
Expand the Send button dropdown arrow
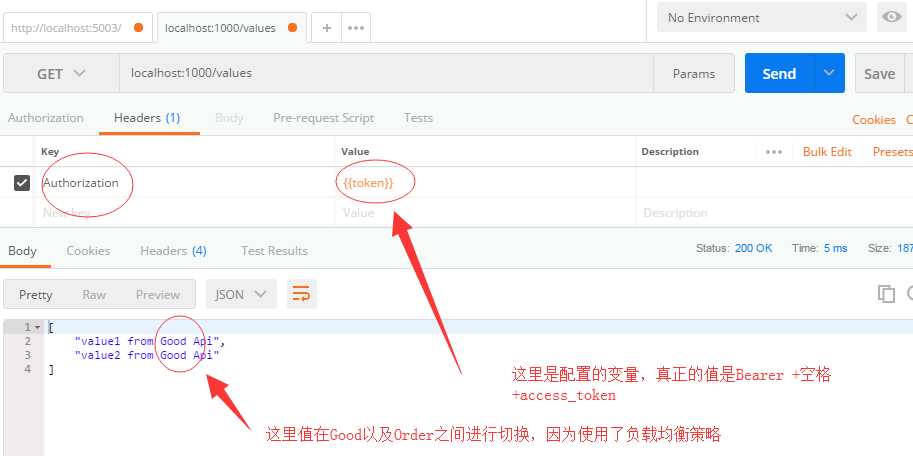[829, 73]
